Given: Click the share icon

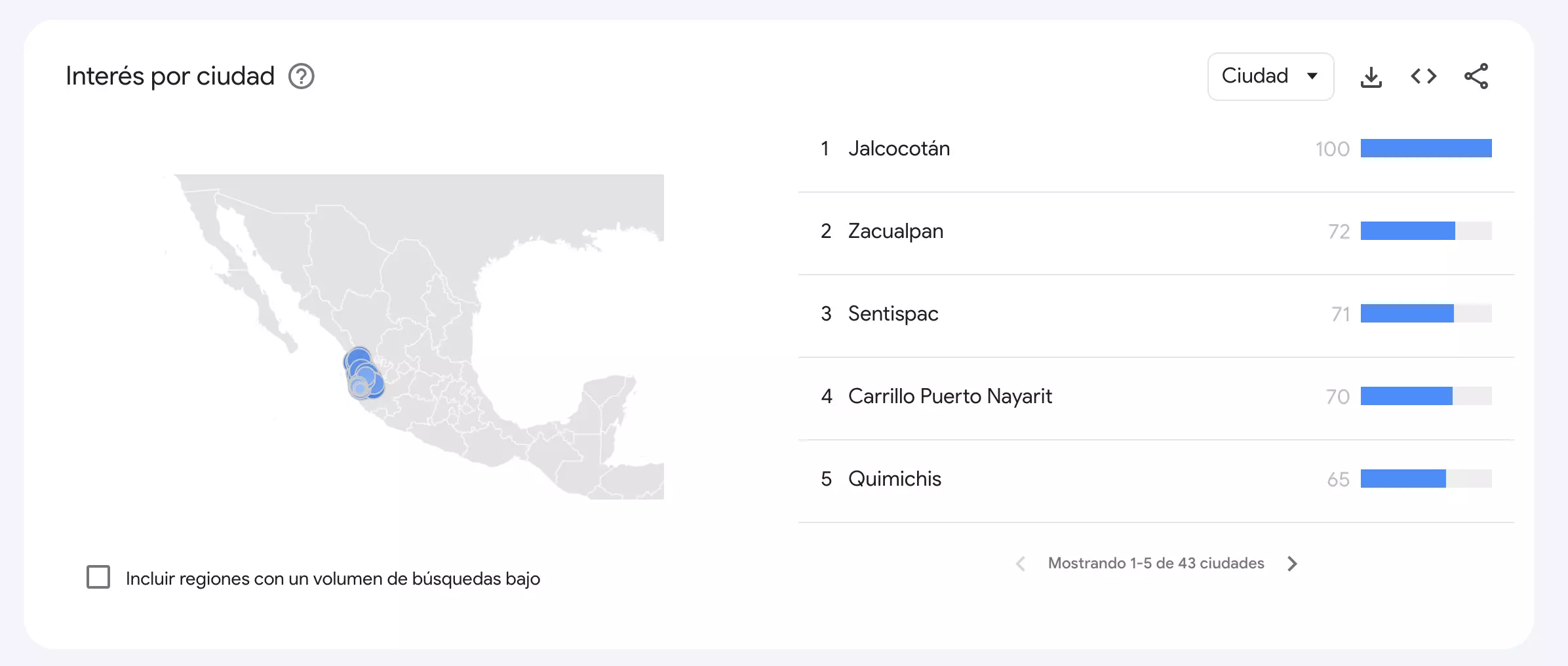Looking at the screenshot, I should pyautogui.click(x=1476, y=77).
